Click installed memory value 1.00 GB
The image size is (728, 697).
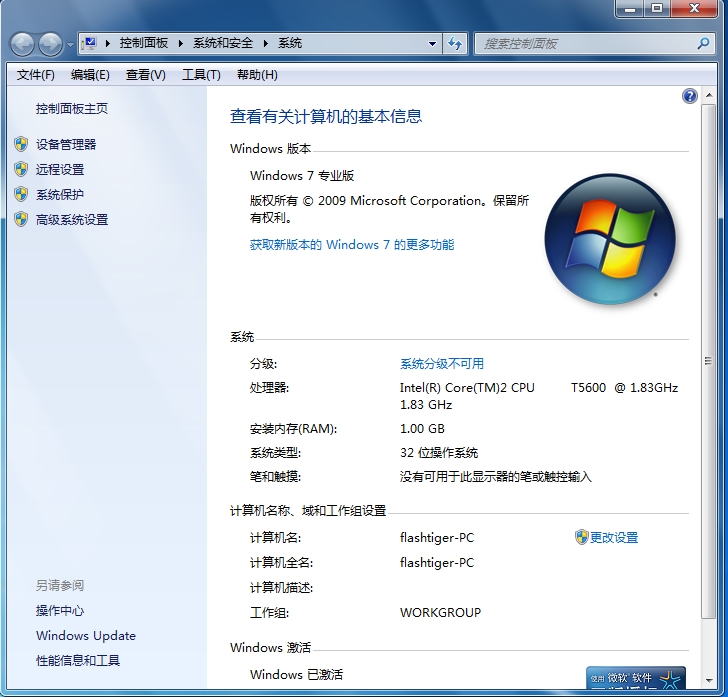422,429
